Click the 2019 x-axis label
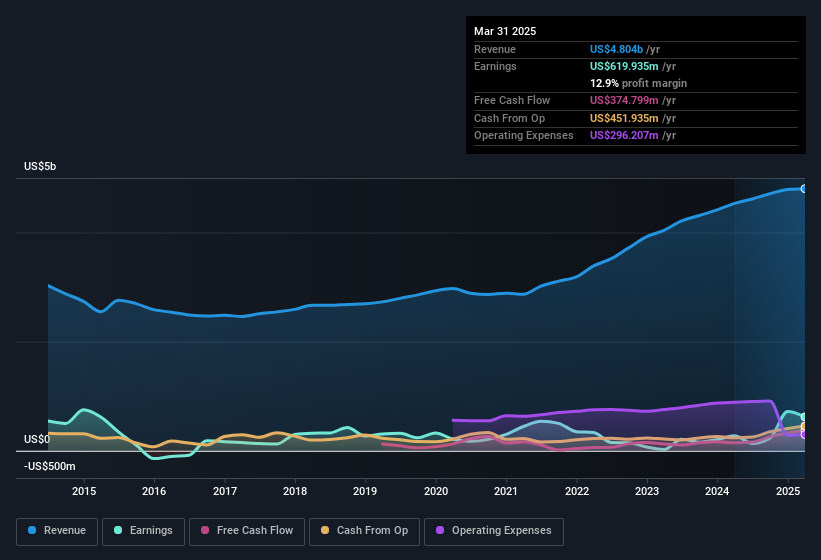This screenshot has width=821, height=560. (365, 491)
